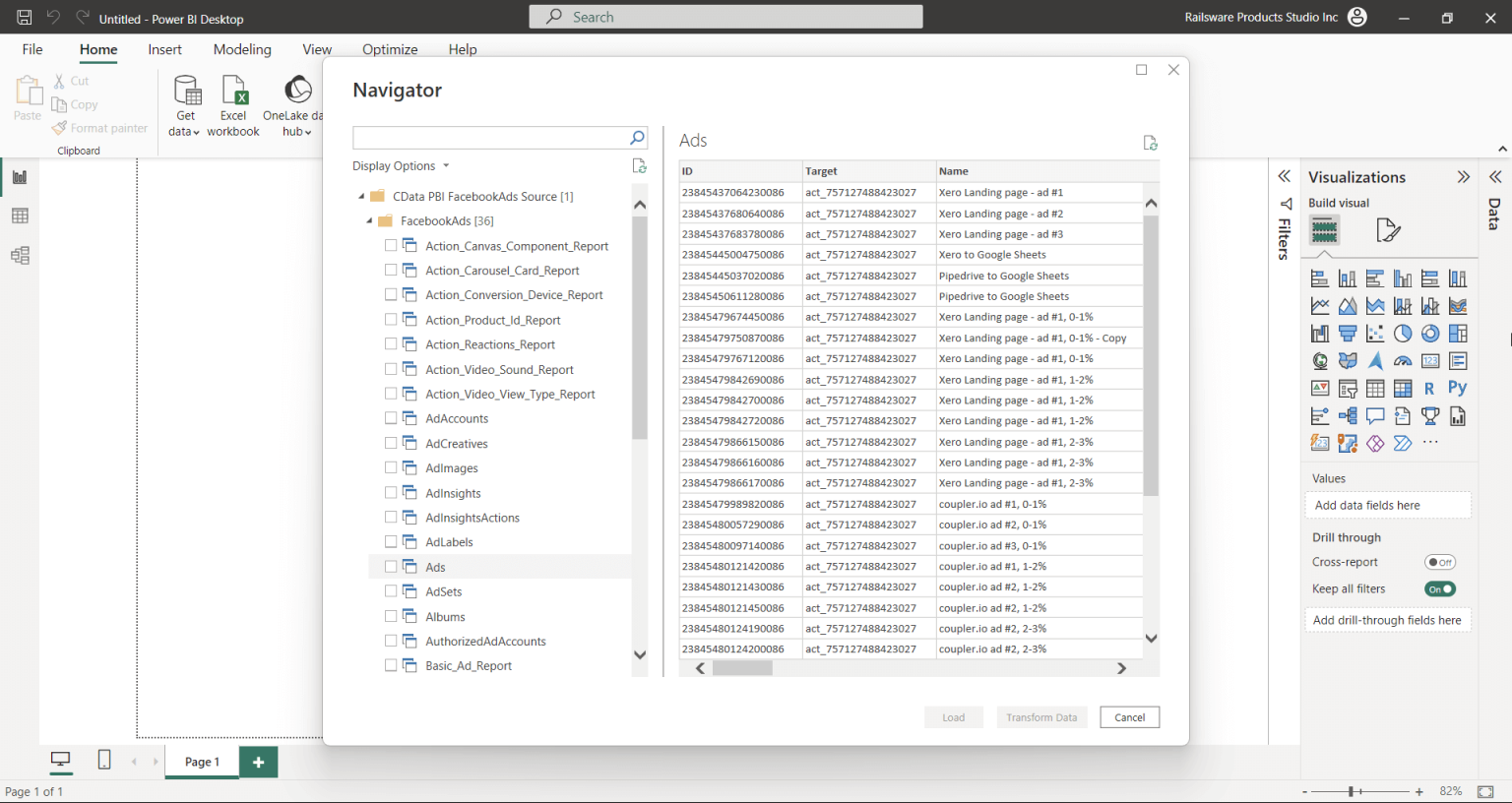Cancel the Navigator dialog
The width and height of the screenshot is (1512, 803).
[x=1129, y=716]
